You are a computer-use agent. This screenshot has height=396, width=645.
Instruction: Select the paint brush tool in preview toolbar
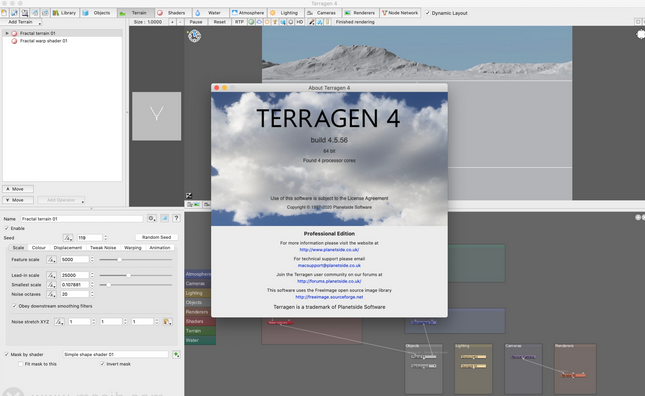311,22
